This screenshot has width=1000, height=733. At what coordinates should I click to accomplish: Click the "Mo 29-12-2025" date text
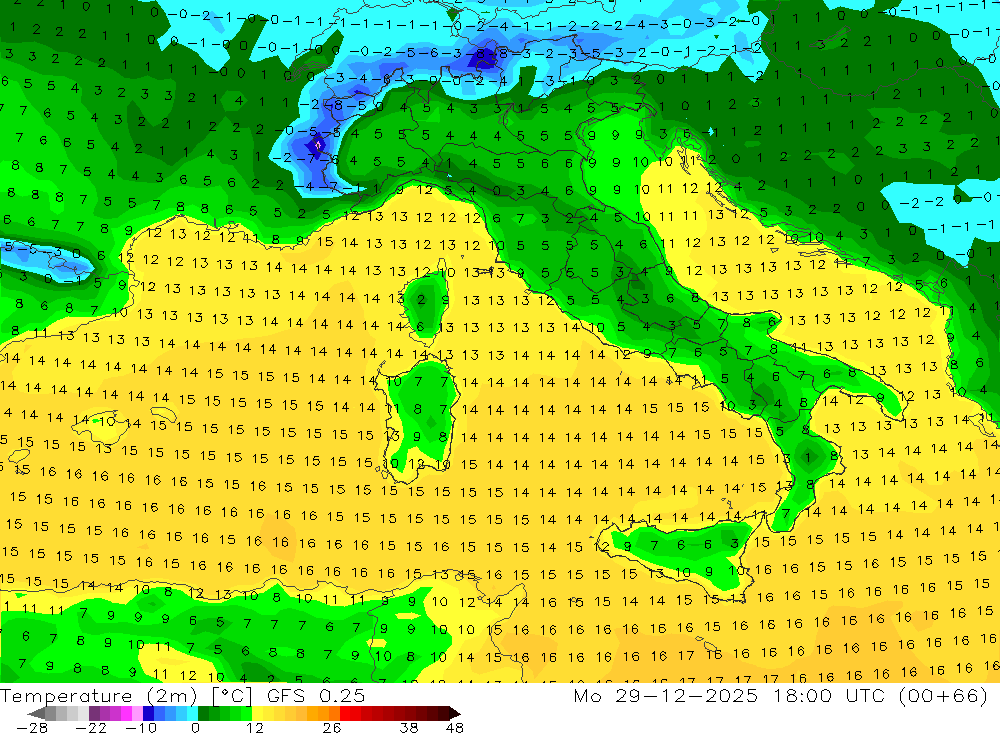click(x=666, y=695)
